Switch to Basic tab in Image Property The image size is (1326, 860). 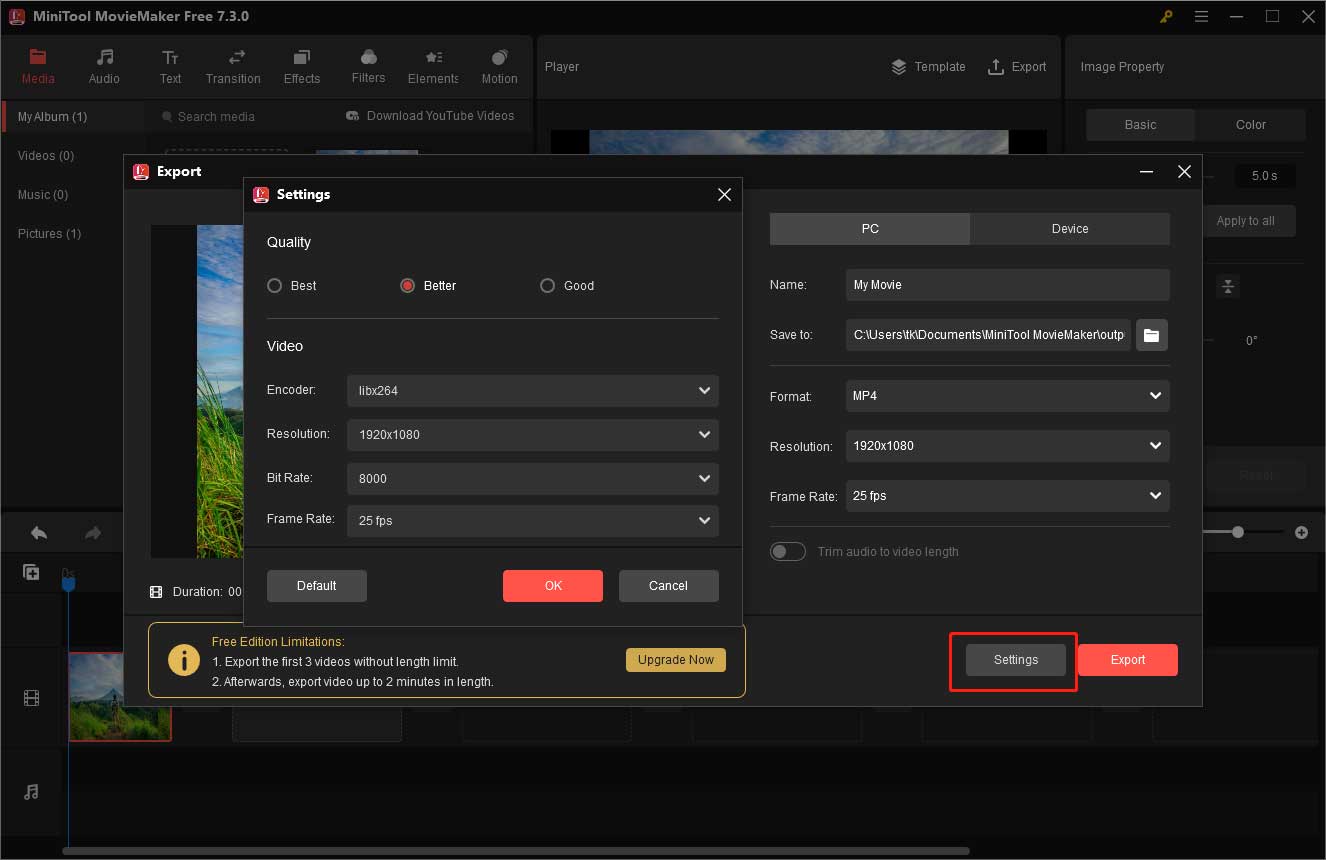[1140, 125]
